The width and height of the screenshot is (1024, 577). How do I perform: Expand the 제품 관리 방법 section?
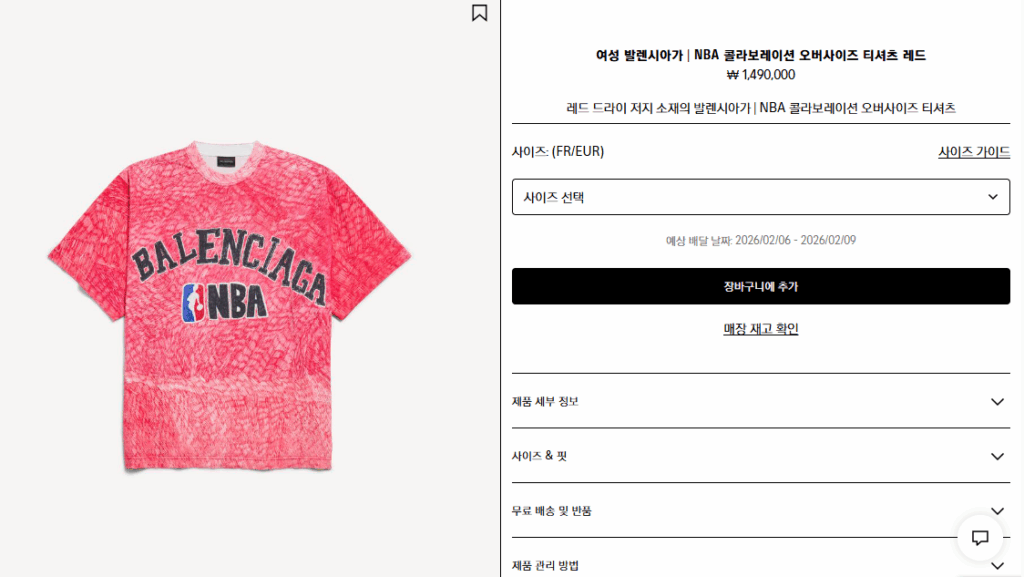761,565
